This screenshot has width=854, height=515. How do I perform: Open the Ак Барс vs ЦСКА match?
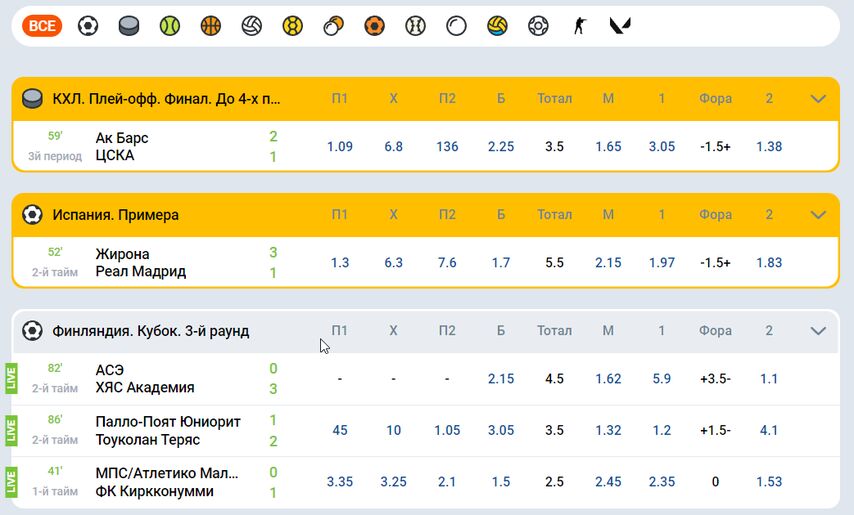[115, 146]
